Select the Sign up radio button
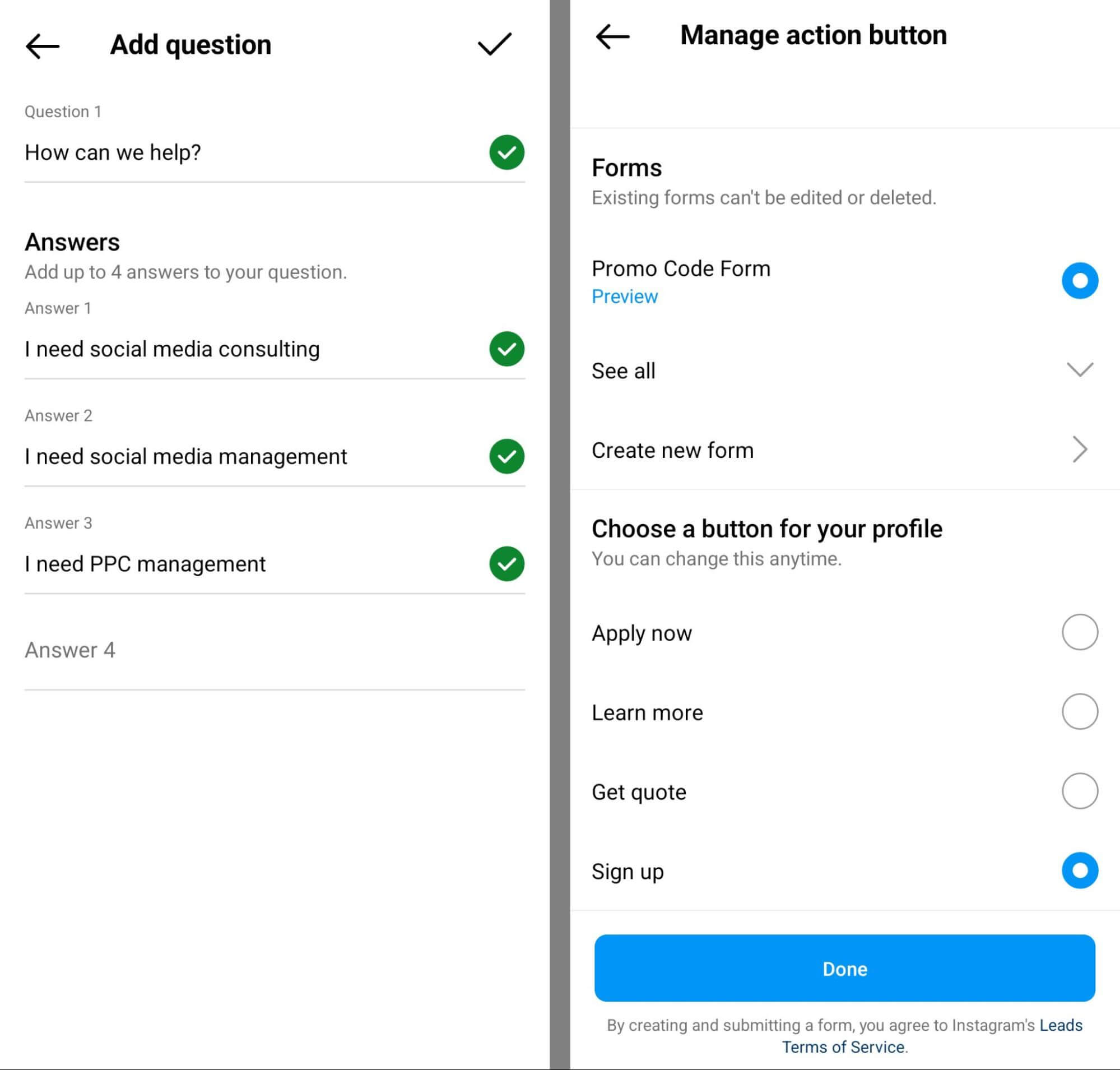The height and width of the screenshot is (1070, 1120). point(1080,872)
